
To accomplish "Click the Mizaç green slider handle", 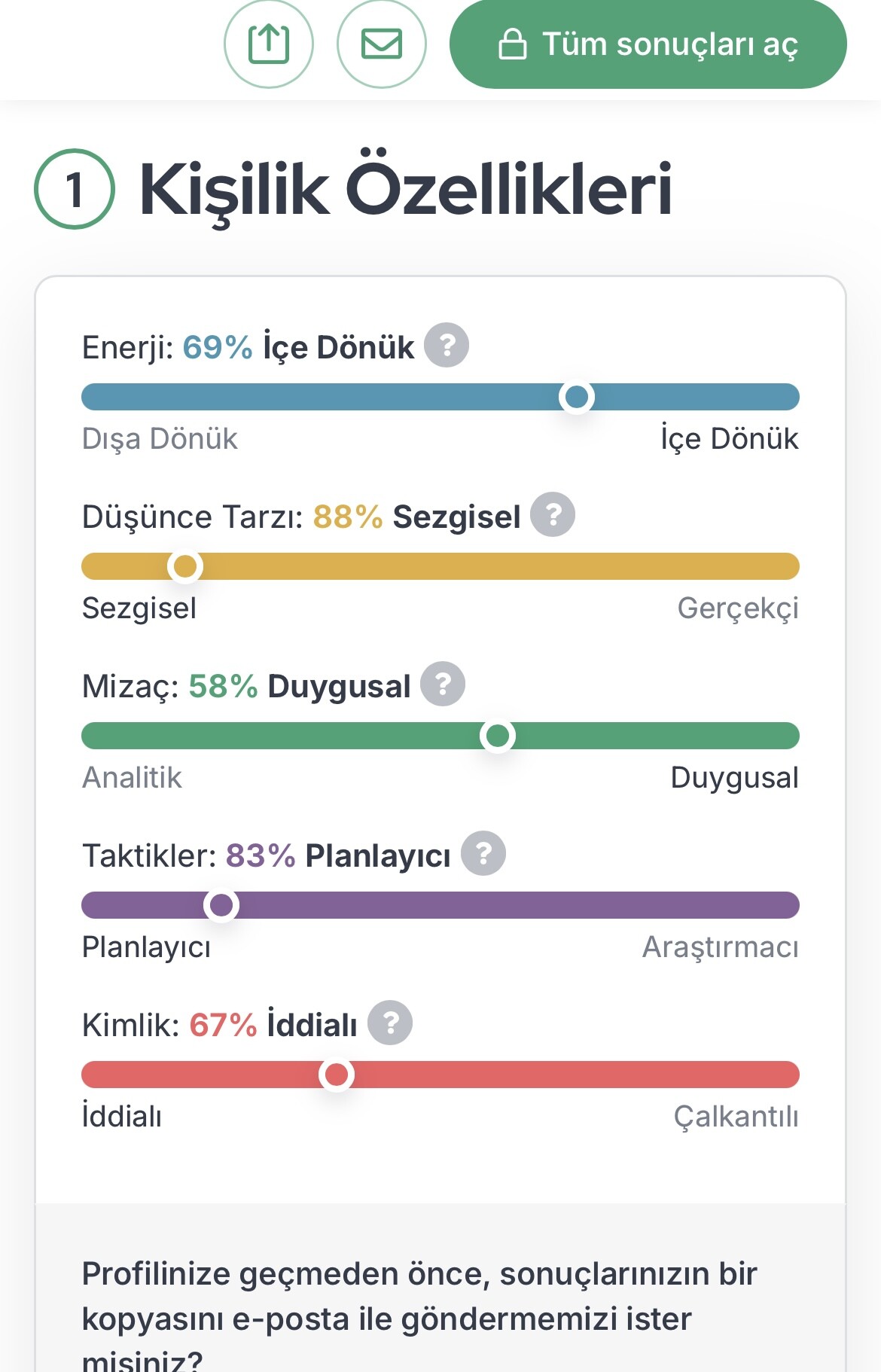I will click(x=498, y=736).
